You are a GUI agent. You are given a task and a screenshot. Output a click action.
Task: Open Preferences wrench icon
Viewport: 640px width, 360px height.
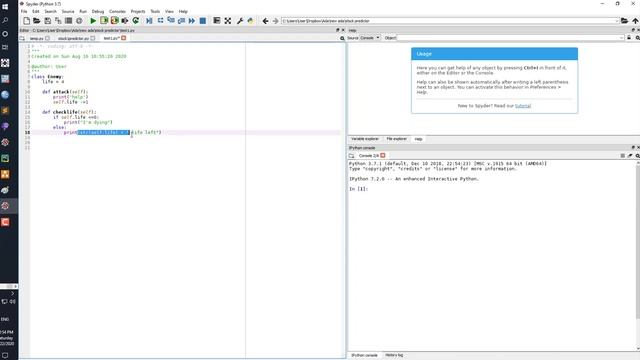[x=240, y=21]
